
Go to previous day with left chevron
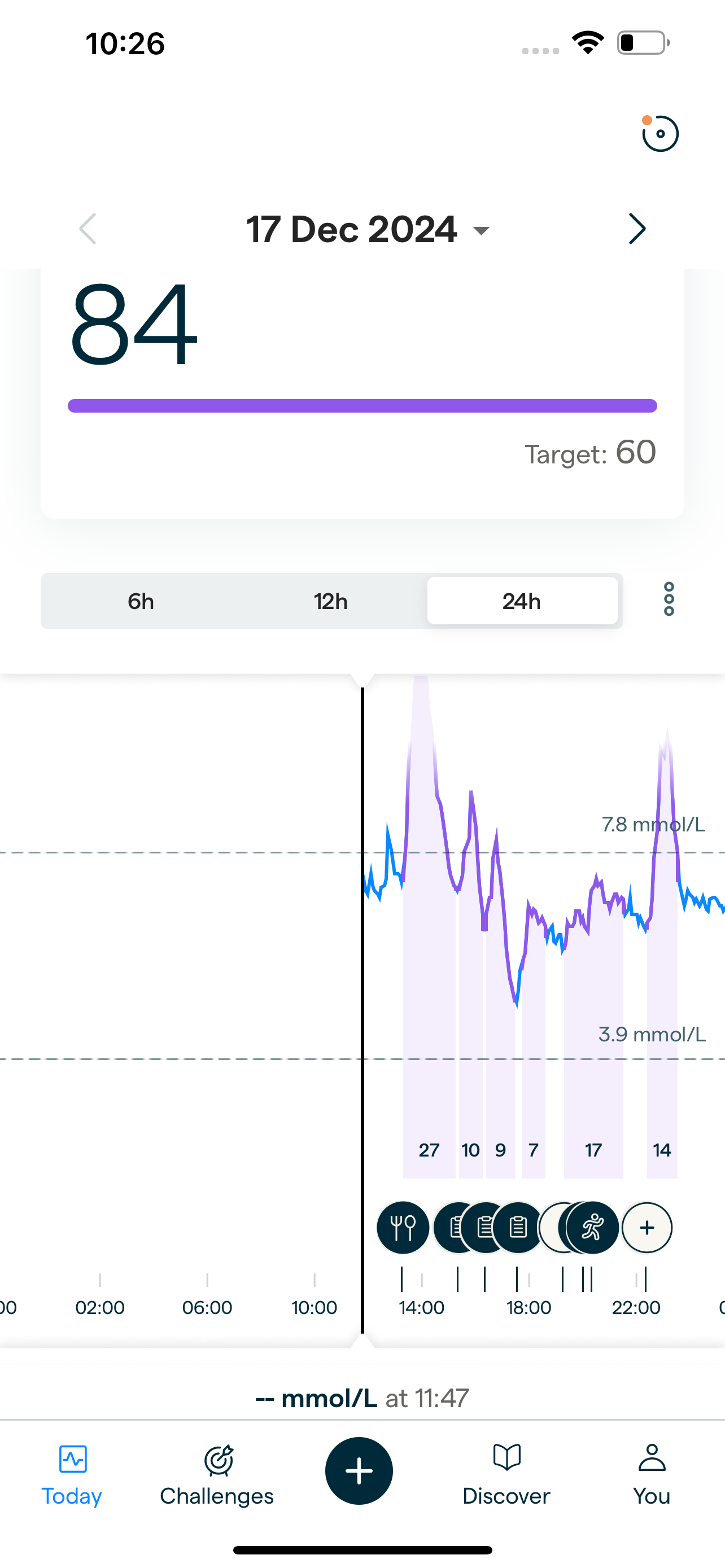[88, 229]
